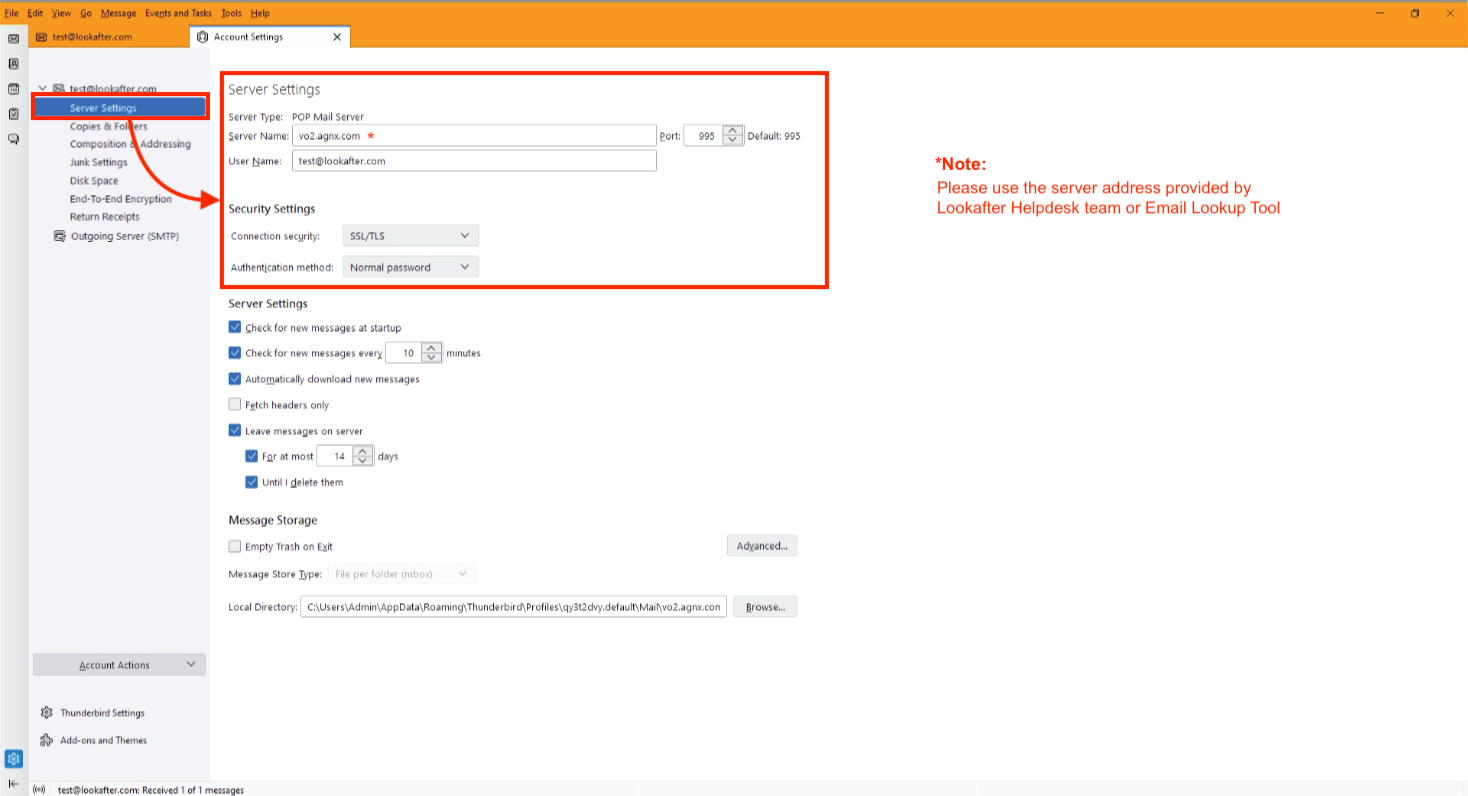This screenshot has width=1468, height=796.
Task: Click the Add-ons and Themes puzzle icon
Action: click(x=46, y=740)
